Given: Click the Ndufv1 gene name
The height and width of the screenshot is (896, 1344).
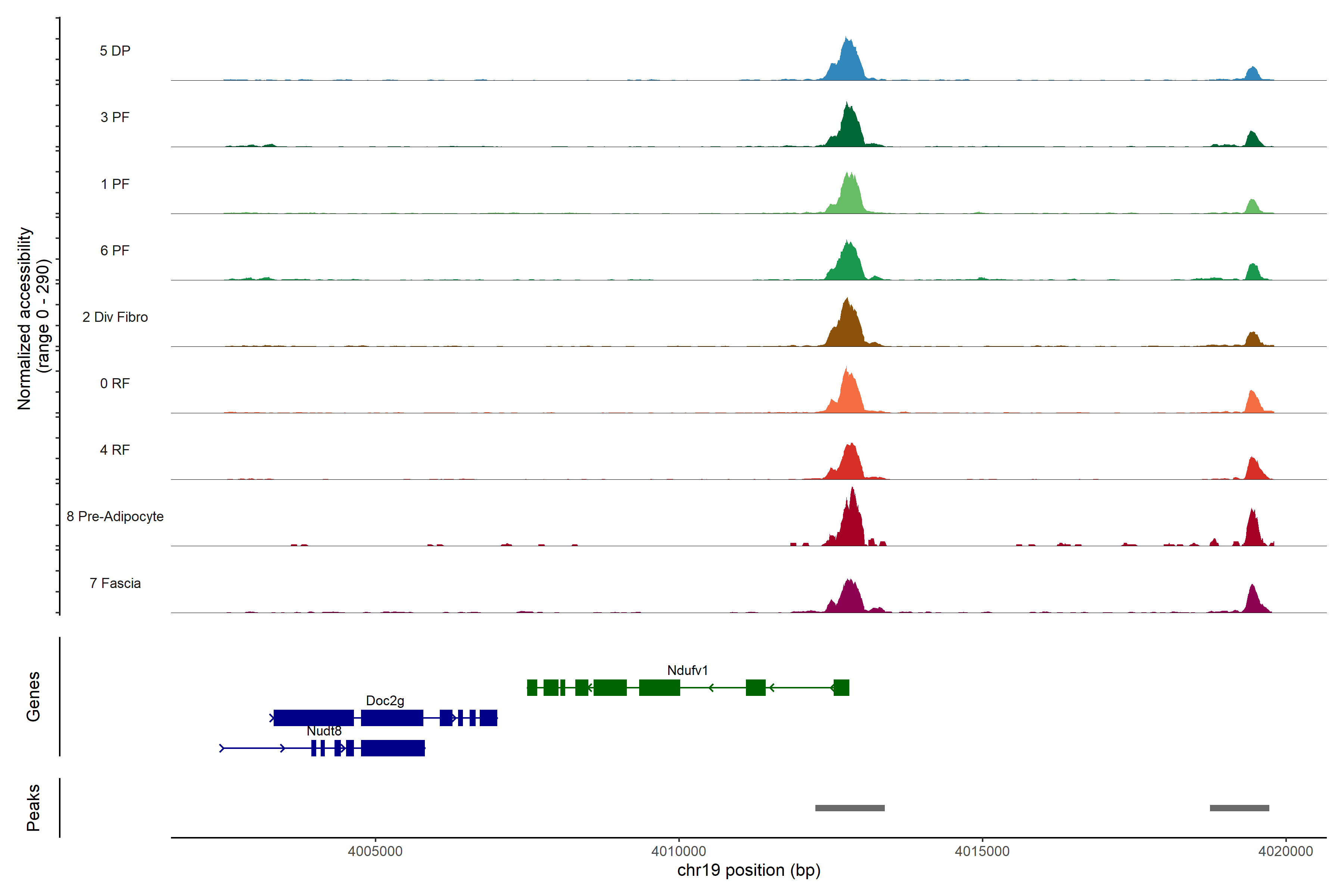Looking at the screenshot, I should [x=687, y=670].
